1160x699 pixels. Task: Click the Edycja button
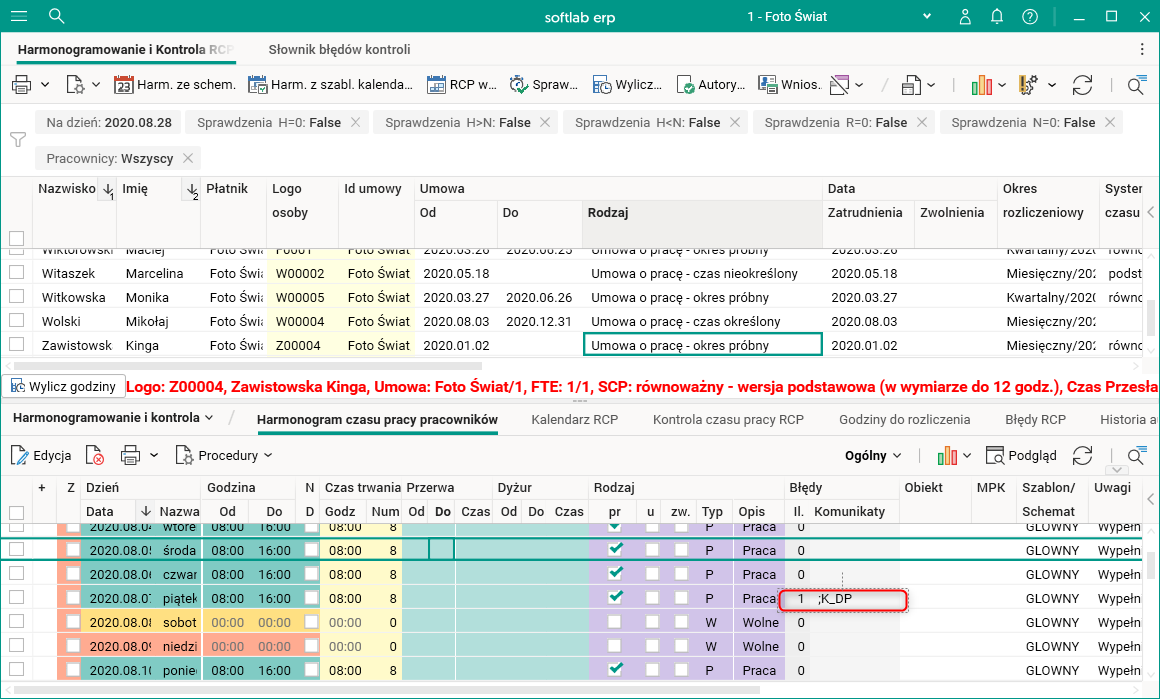[x=41, y=456]
